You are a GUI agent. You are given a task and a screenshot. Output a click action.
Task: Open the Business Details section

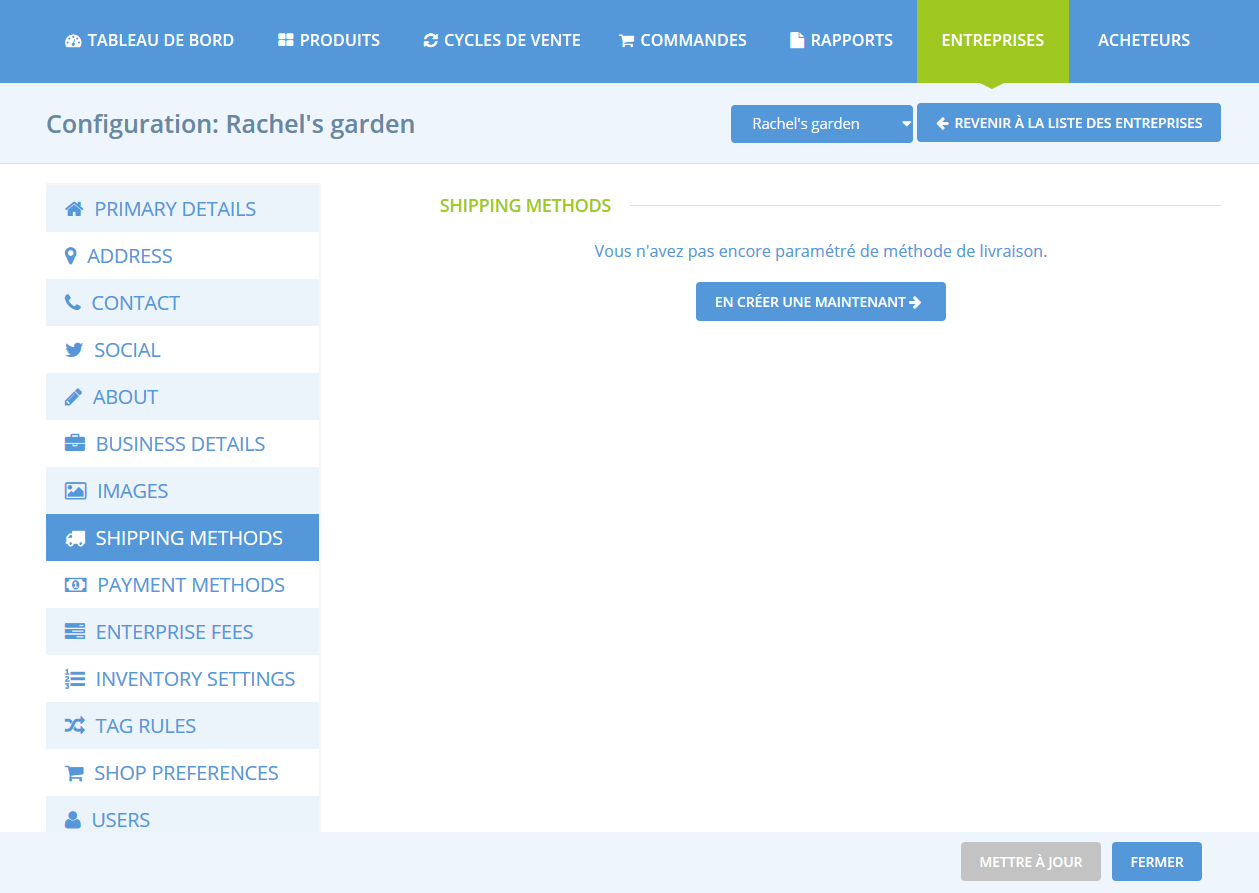(x=183, y=444)
